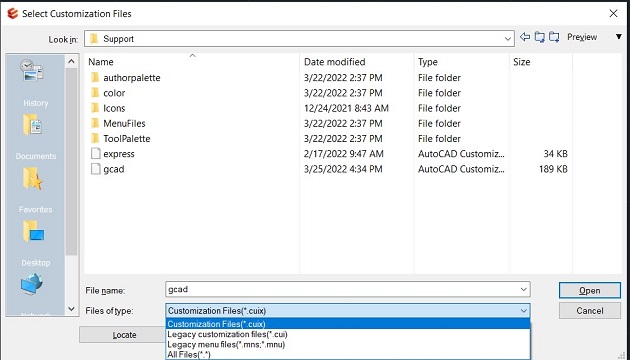Click the 12/24/2021 8:43 AM date cell
The width and height of the screenshot is (630, 360).
click(x=346, y=108)
